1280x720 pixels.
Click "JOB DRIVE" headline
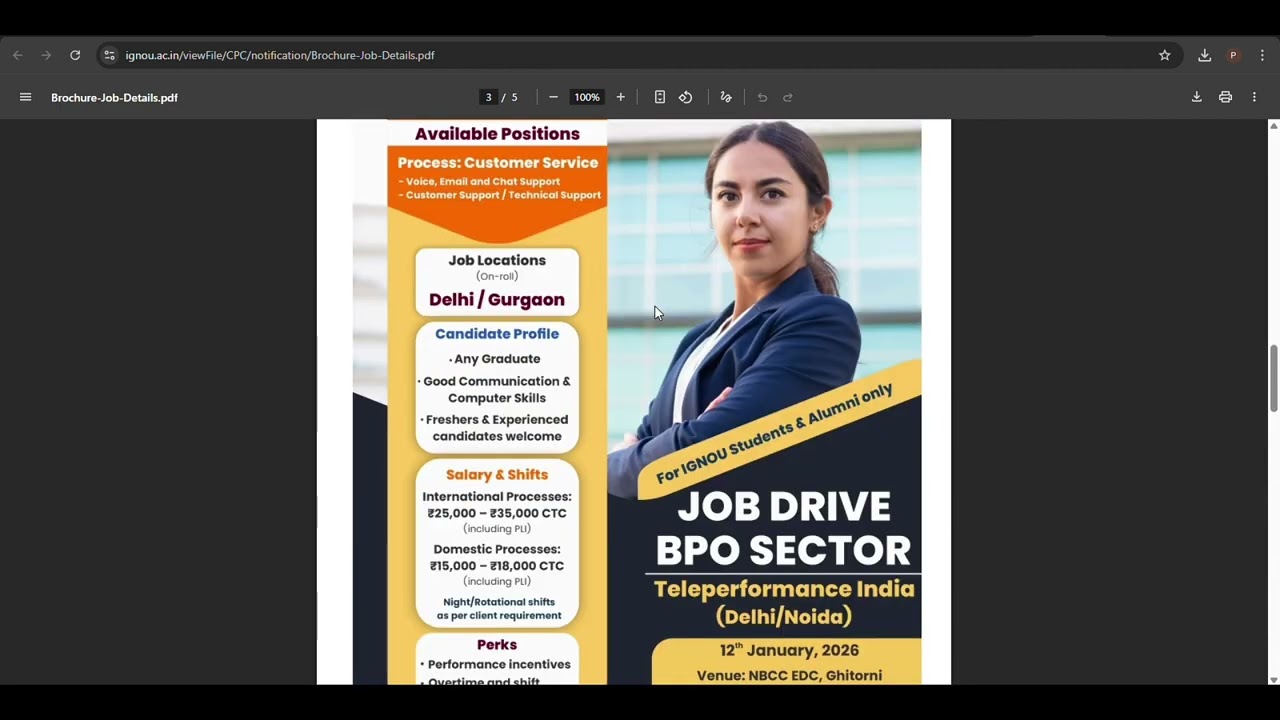click(x=784, y=507)
